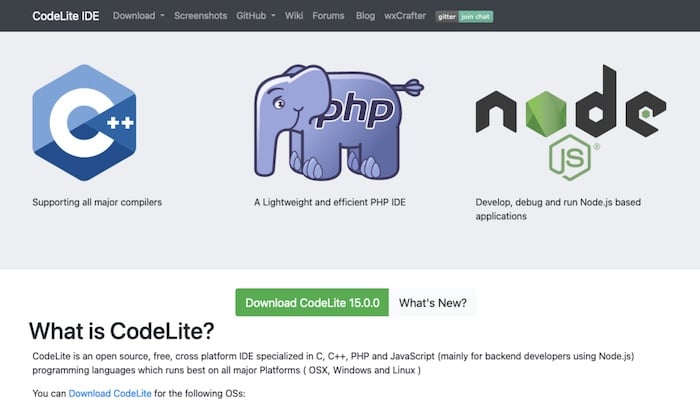The image size is (700, 407).
Task: Click the Node.js wordmark logo
Action: (570, 108)
